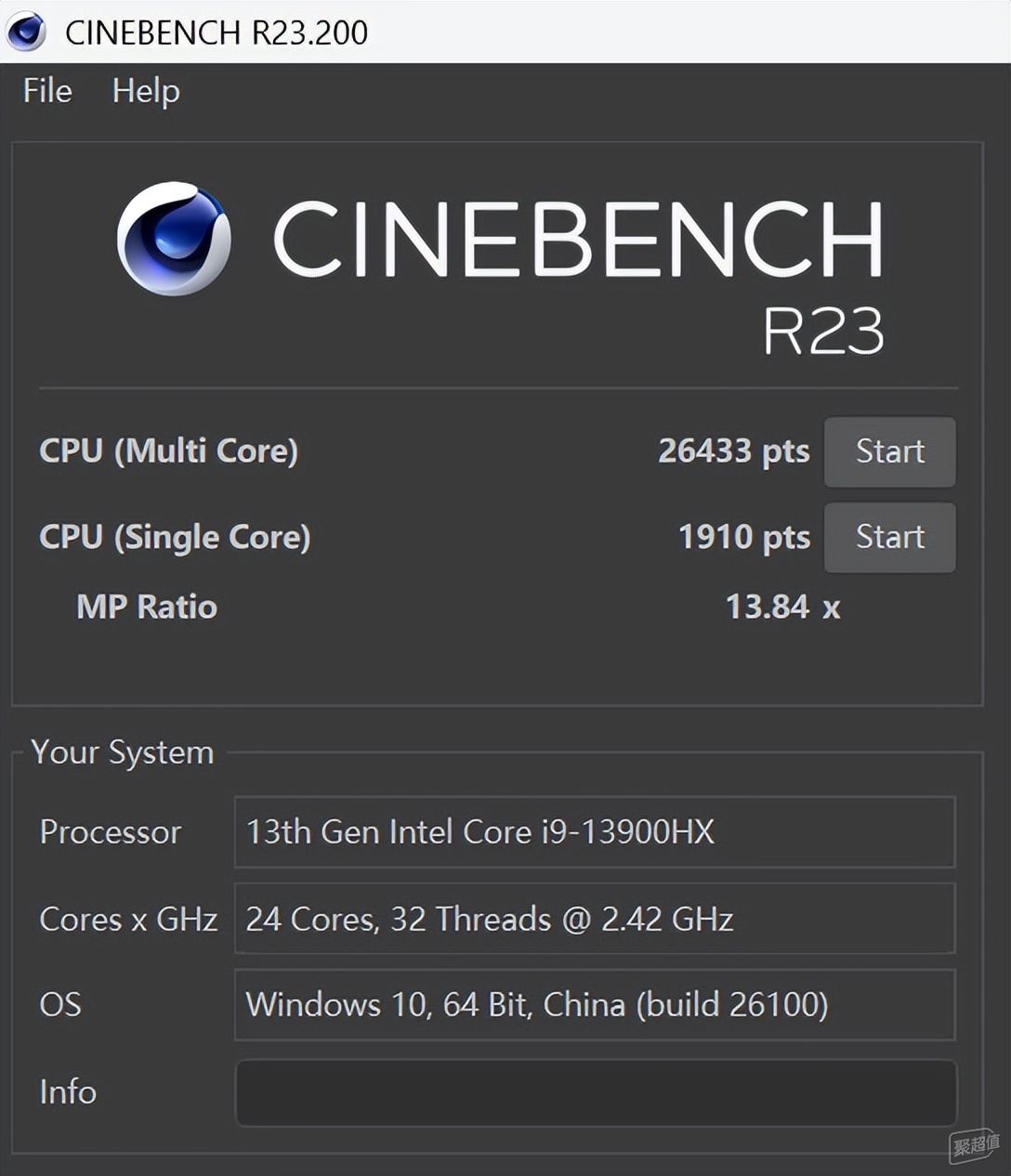The width and height of the screenshot is (1011, 1176).
Task: Open the Help menu
Action: 146,91
